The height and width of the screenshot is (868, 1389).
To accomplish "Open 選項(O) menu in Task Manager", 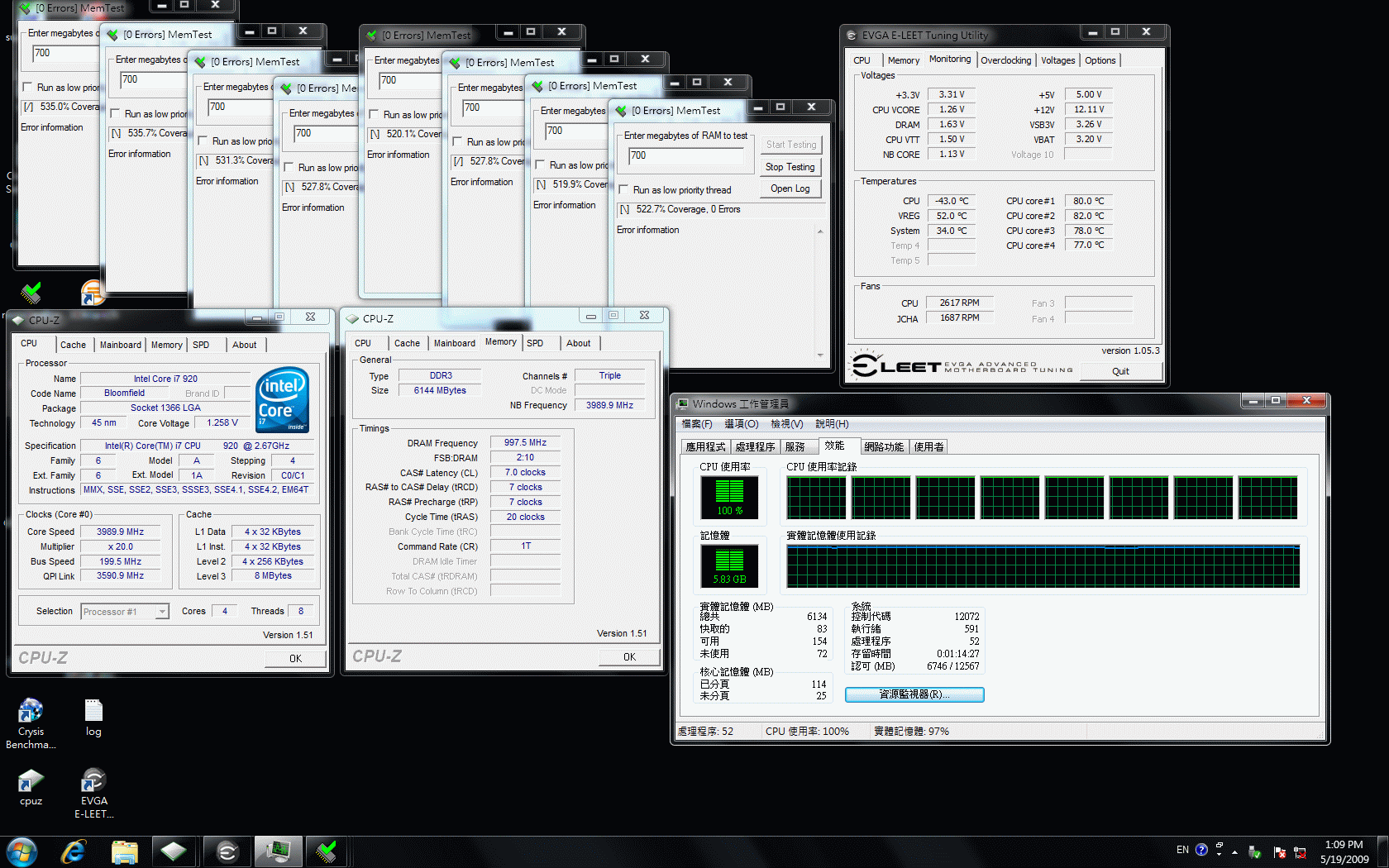I will point(742,424).
